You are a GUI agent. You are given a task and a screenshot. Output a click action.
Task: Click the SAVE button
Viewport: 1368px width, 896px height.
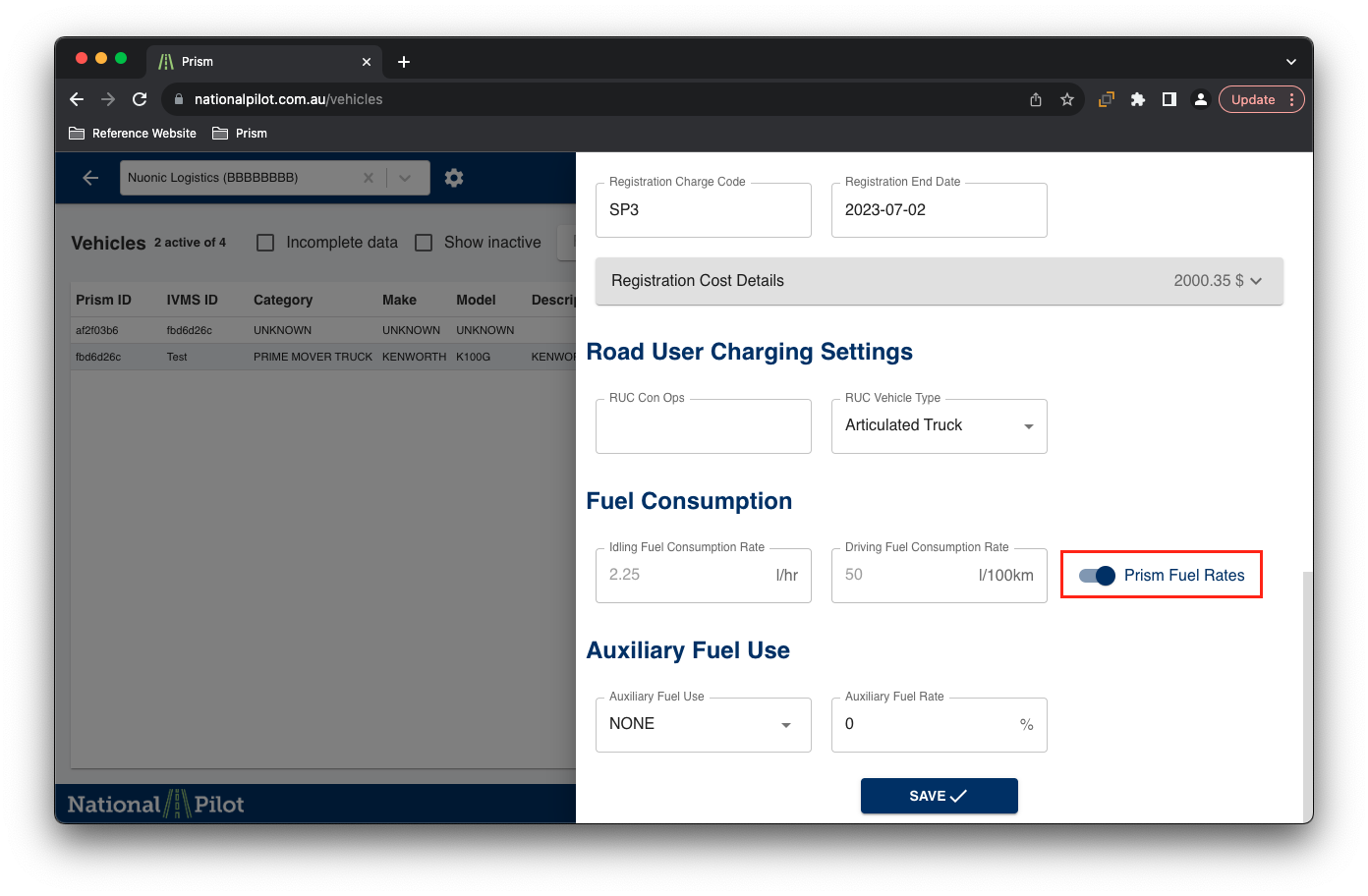tap(939, 796)
